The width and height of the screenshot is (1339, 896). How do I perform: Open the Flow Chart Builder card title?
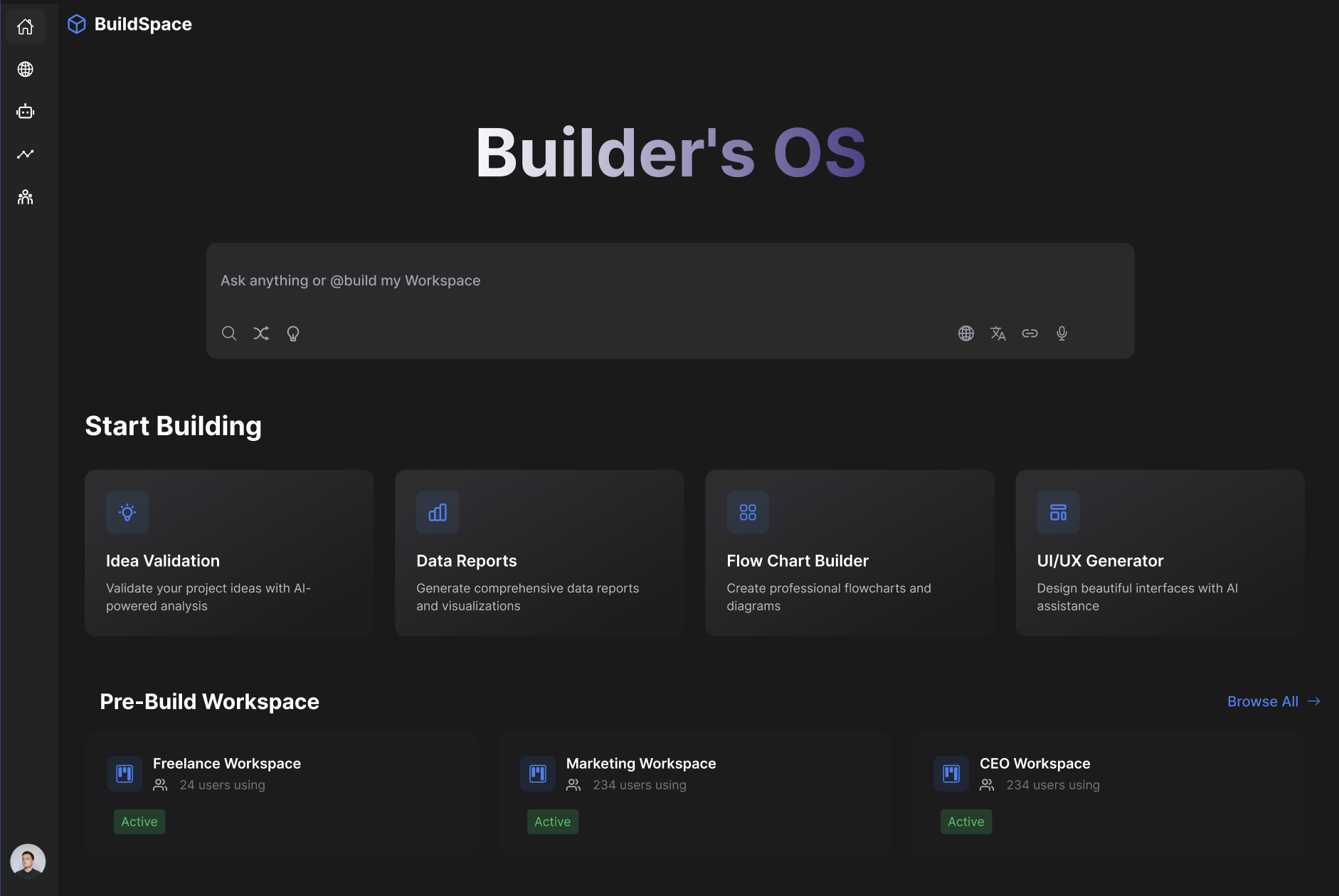pyautogui.click(x=798, y=561)
